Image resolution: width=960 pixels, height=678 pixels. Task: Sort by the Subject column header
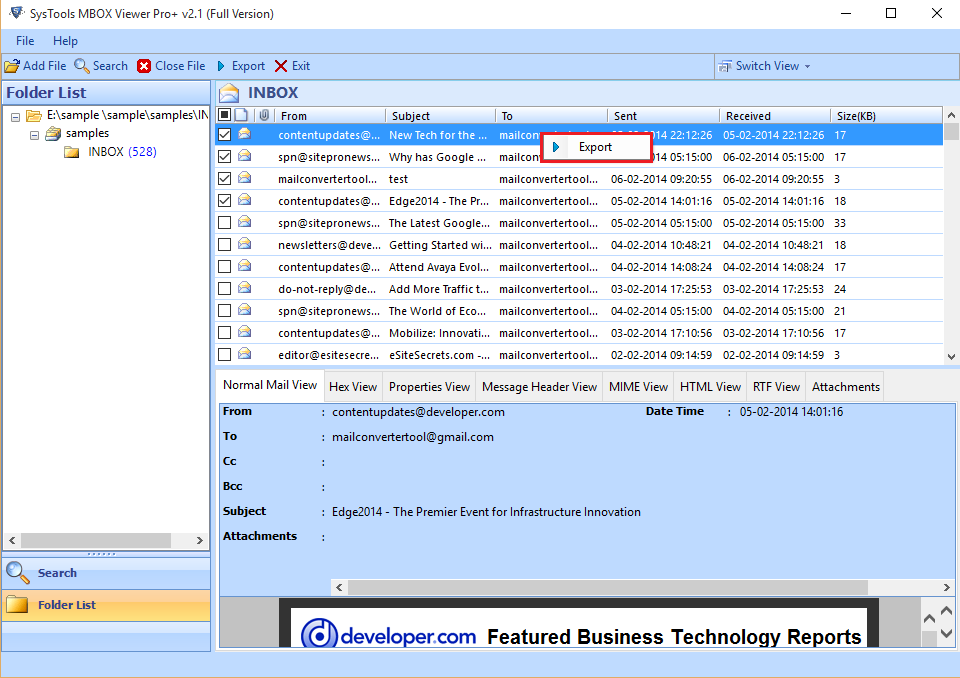[x=440, y=115]
